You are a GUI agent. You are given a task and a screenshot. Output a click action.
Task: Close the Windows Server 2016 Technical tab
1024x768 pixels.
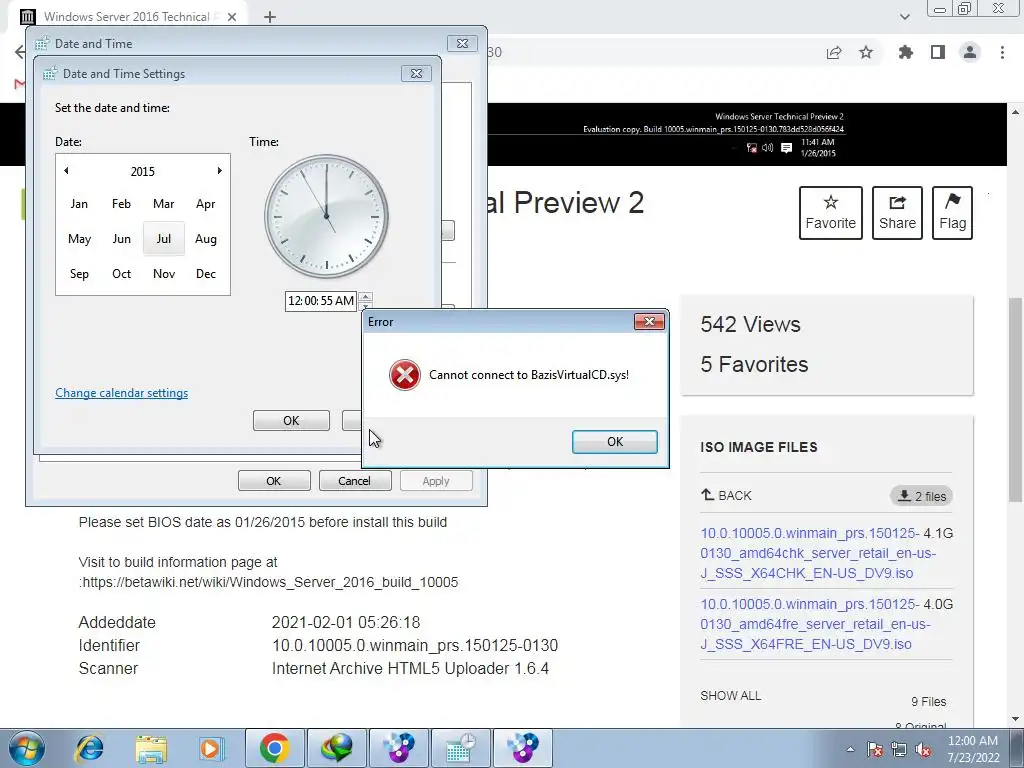232,17
